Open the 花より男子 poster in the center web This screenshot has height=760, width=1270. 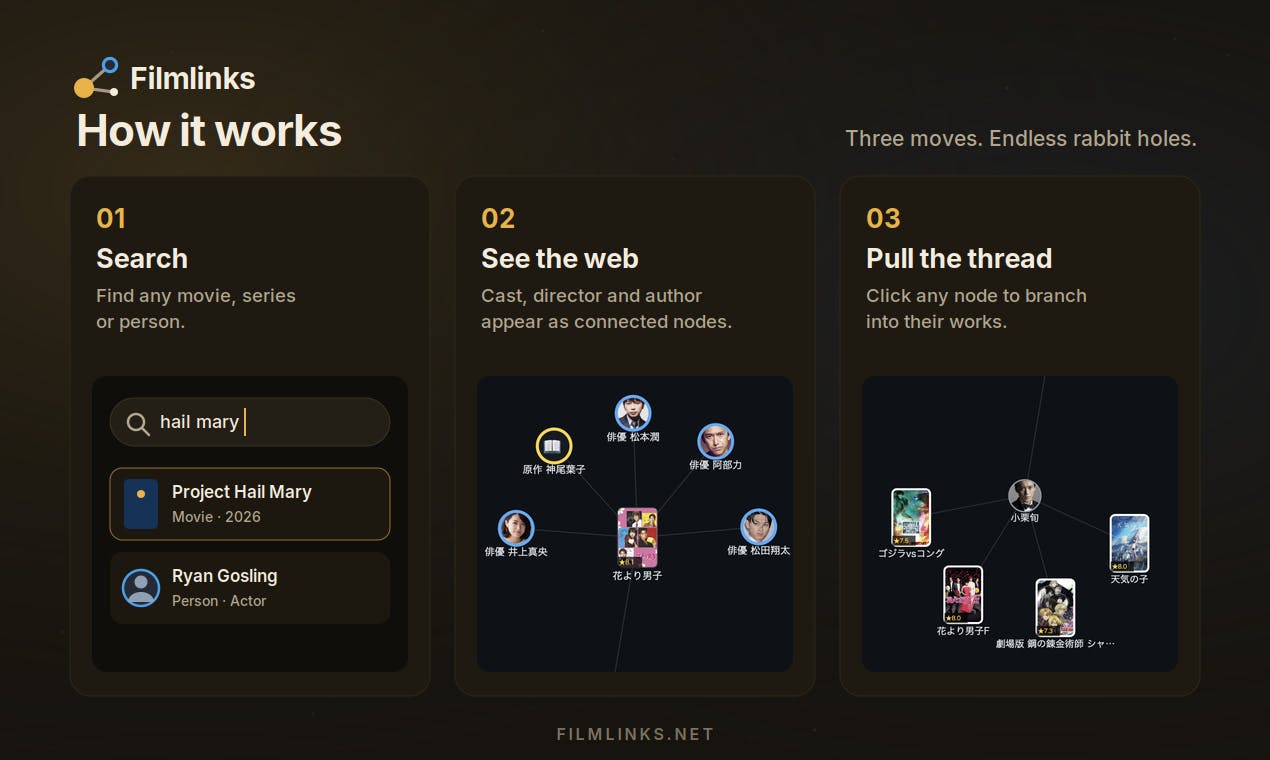pos(638,538)
